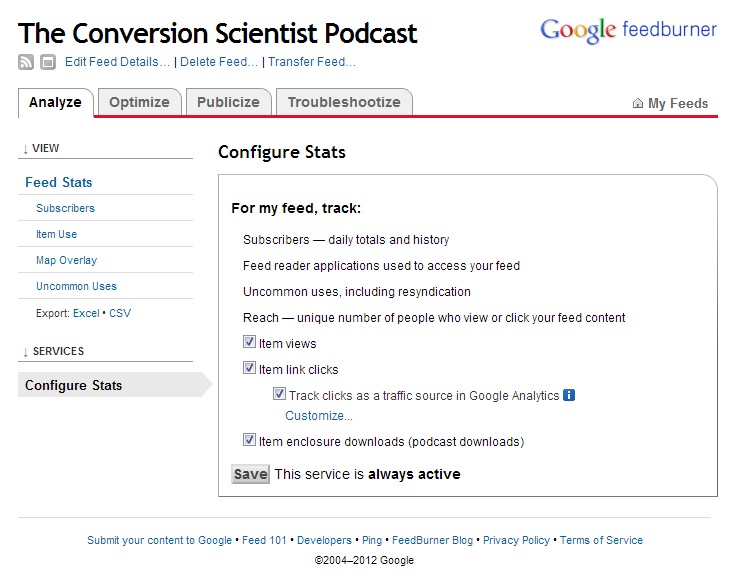Uncheck the Item link clicks checkbox
The width and height of the screenshot is (735, 573).
[x=249, y=368]
